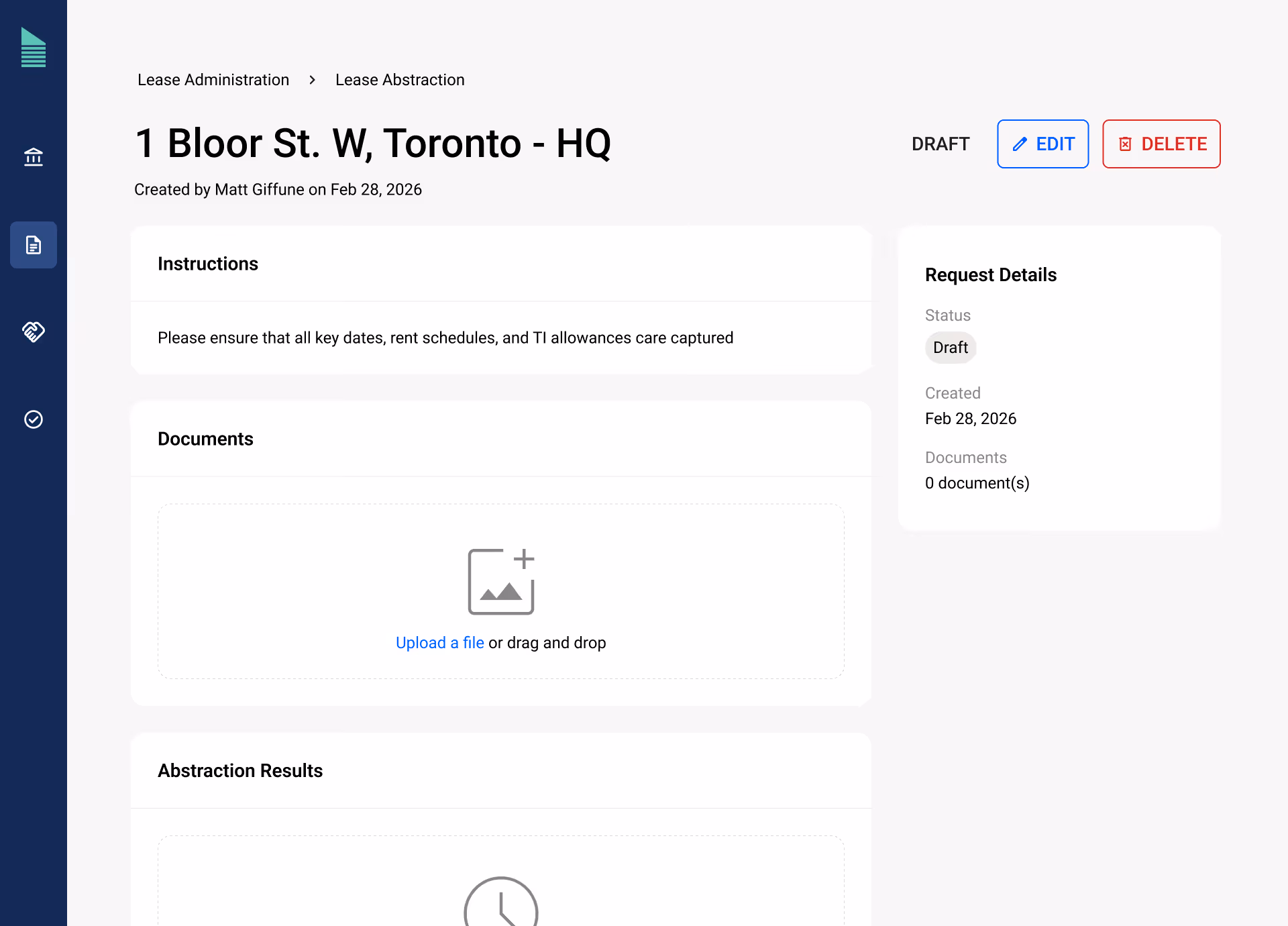1288x926 pixels.
Task: Go to Lease Administration breadcrumb
Action: (x=213, y=80)
